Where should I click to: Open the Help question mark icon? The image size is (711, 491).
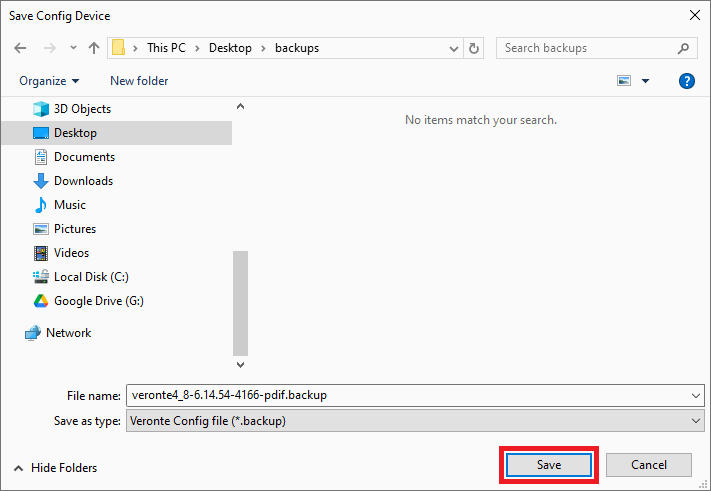tap(686, 81)
